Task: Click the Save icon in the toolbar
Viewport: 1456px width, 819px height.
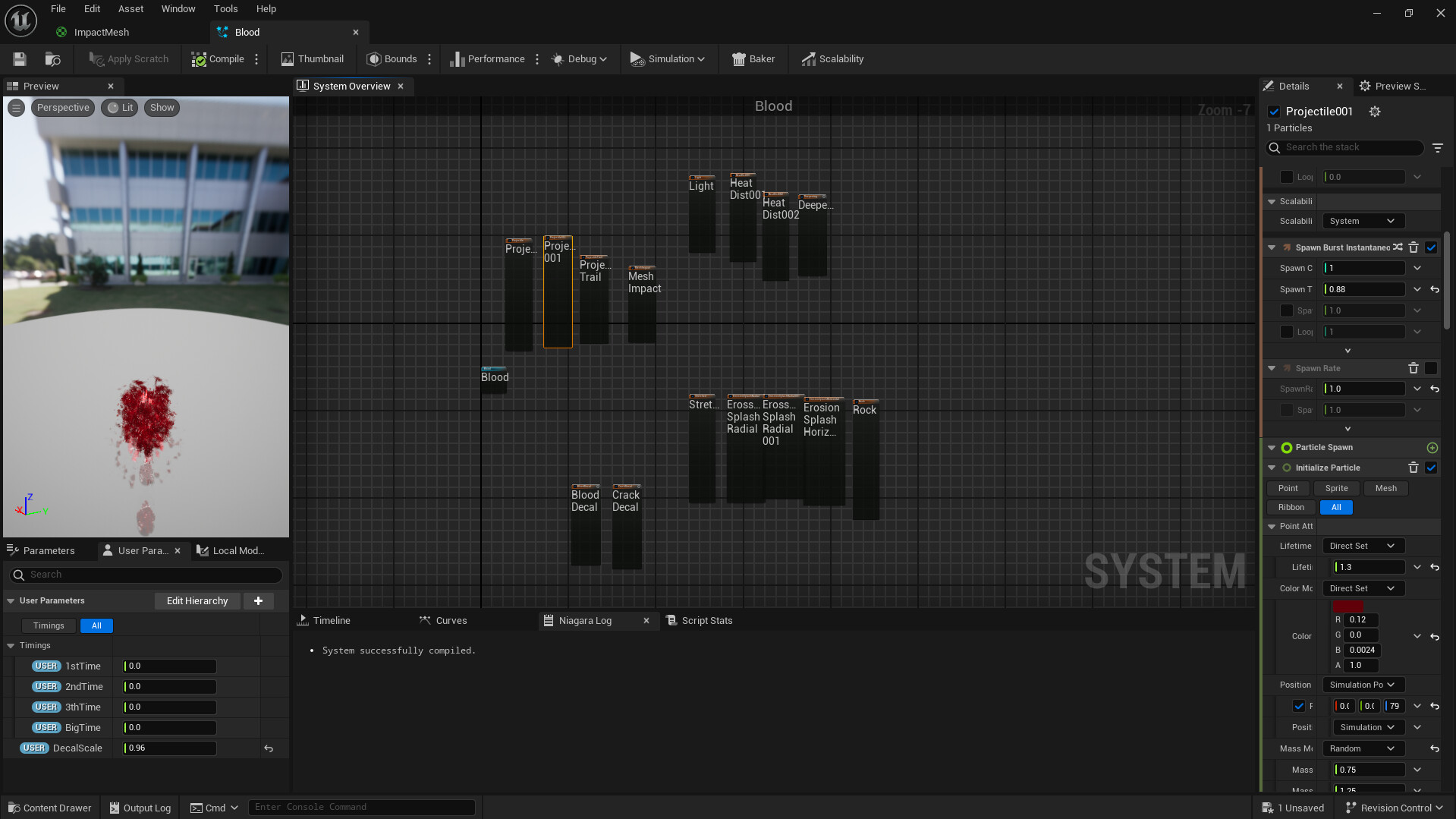Action: (20, 59)
